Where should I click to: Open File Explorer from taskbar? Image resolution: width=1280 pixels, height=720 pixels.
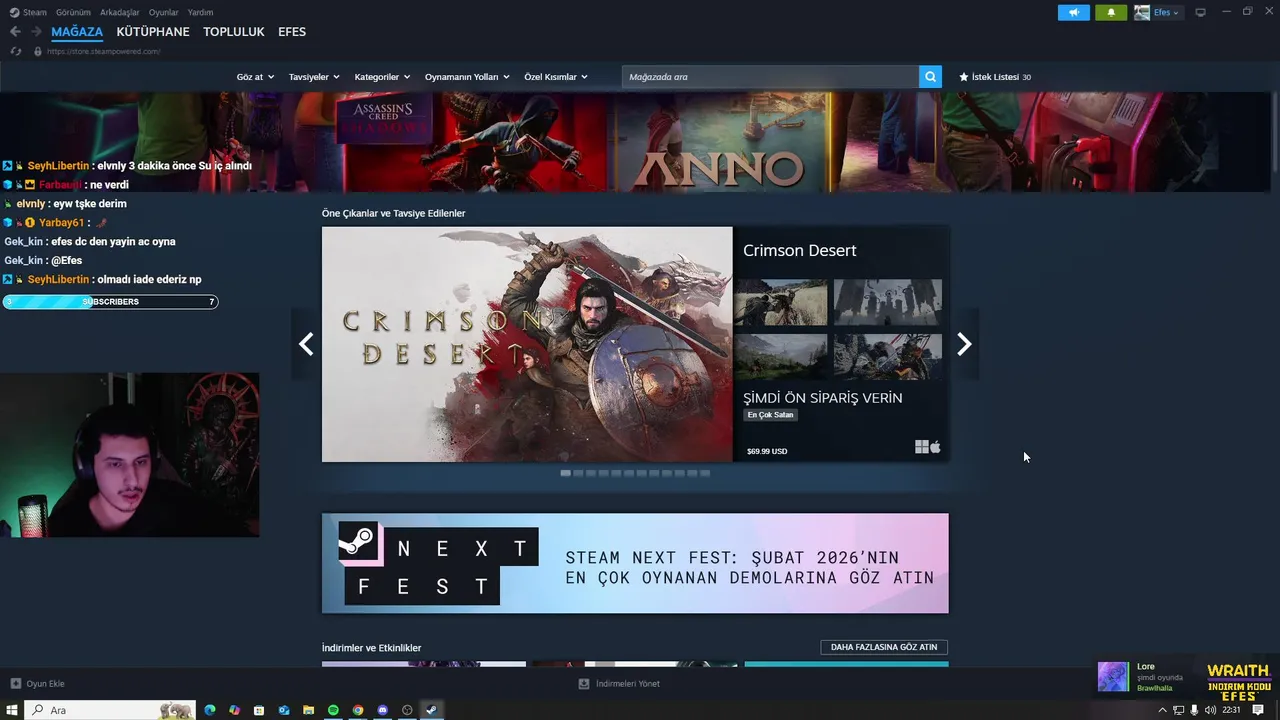(x=309, y=710)
